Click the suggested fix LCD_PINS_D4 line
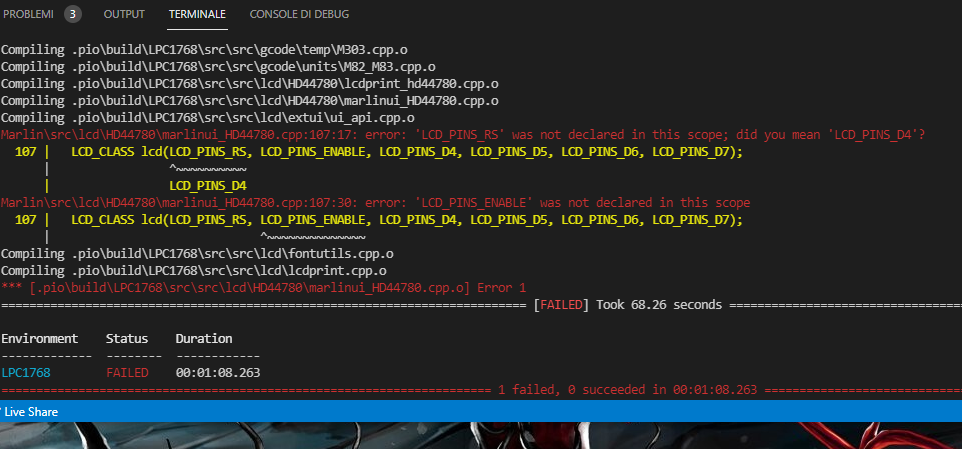The width and height of the screenshot is (962, 449). 208,186
